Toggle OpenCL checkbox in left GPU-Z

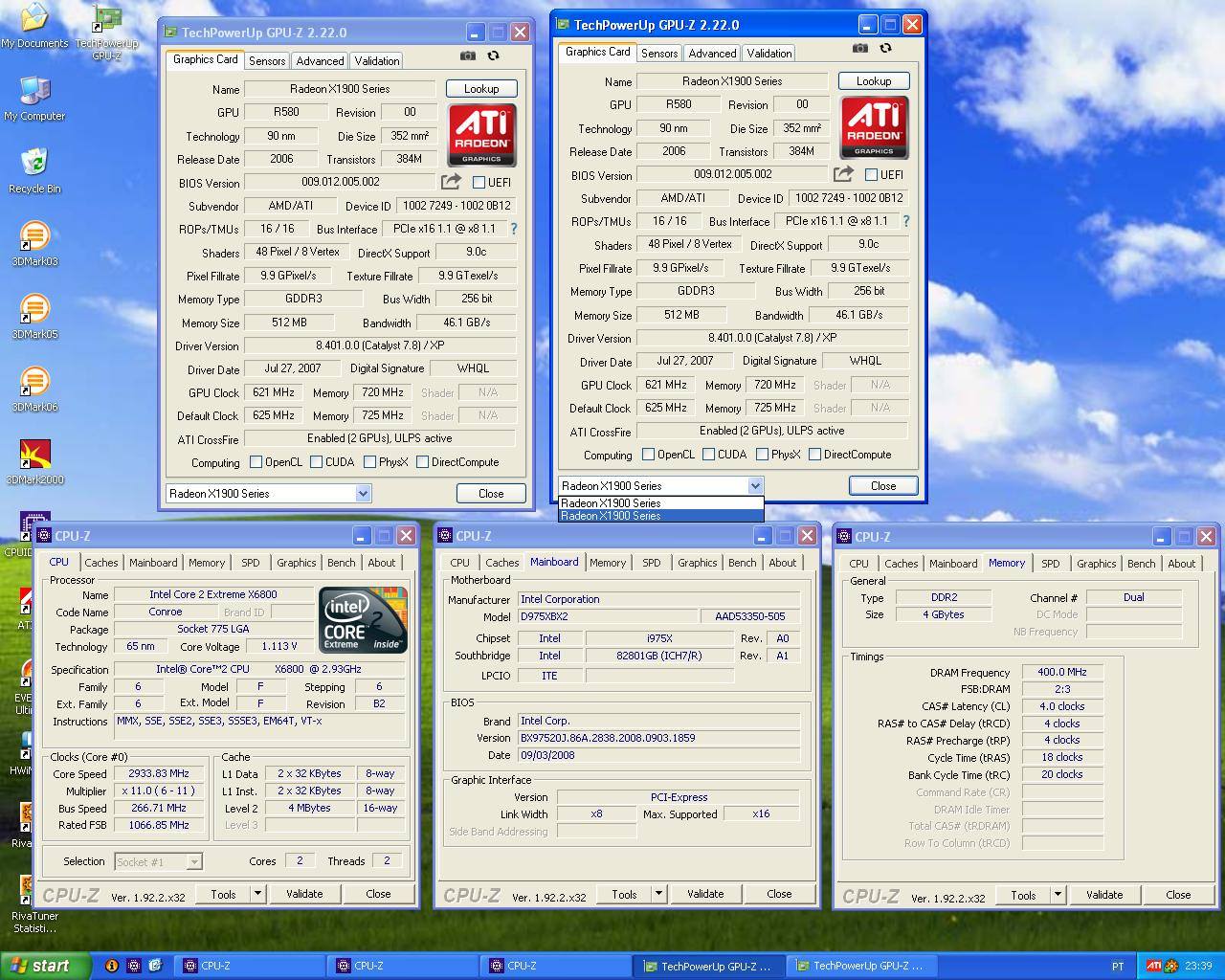pos(256,462)
